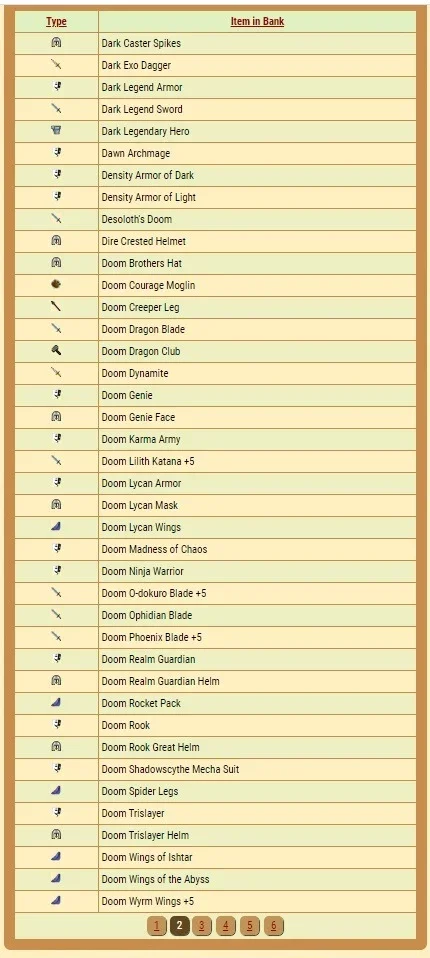Select the Doom Shadowscythe Mecha Suit row

[x=215, y=769]
